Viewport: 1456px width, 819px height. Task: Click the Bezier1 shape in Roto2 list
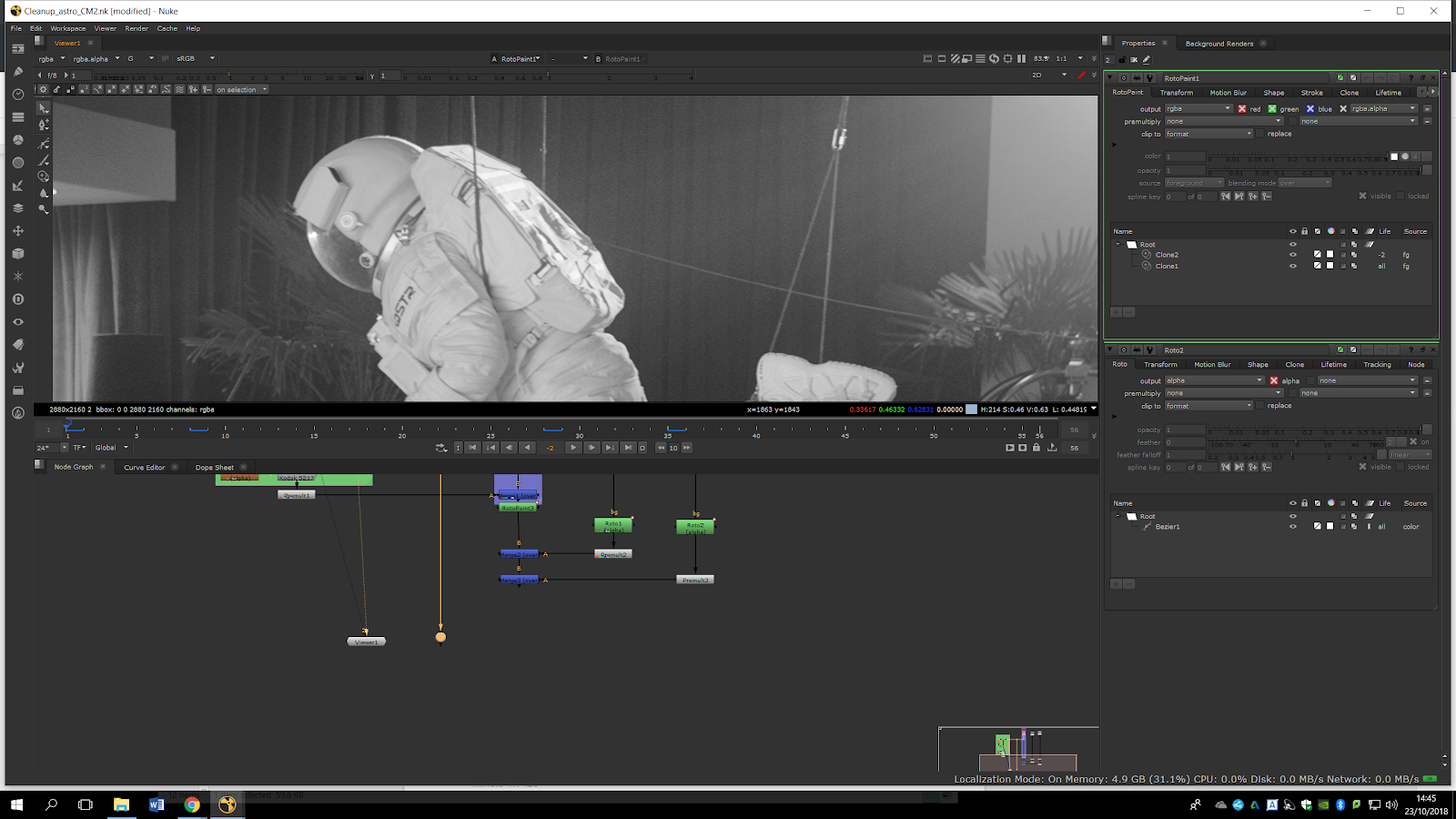(x=1167, y=527)
